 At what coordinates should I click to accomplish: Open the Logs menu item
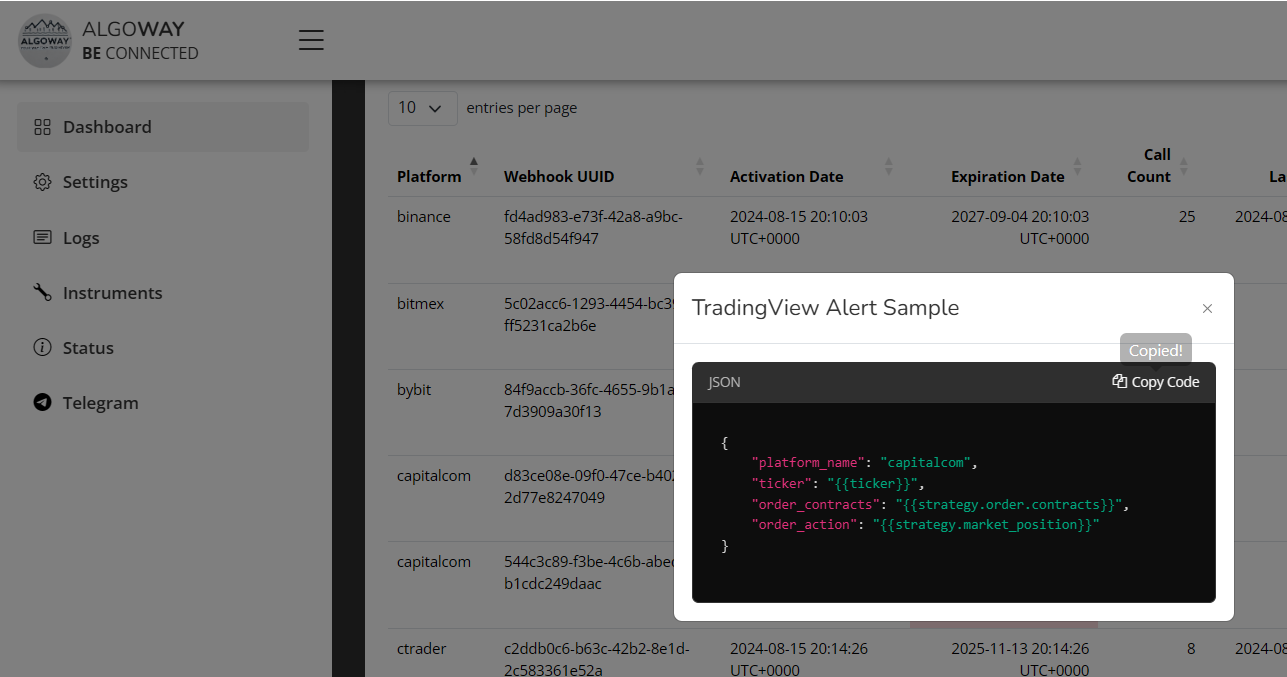(163, 238)
